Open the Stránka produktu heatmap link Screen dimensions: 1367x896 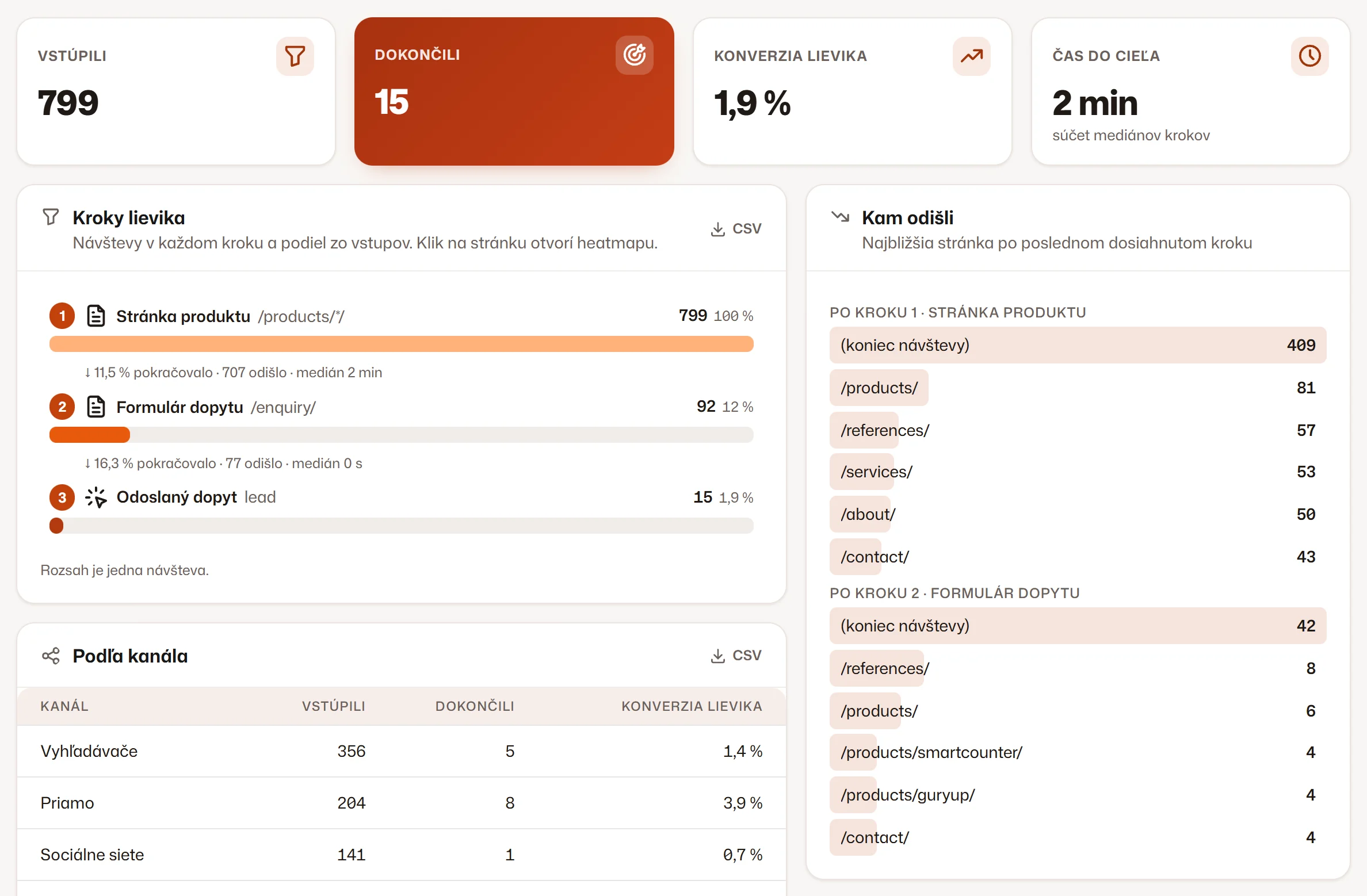point(230,316)
